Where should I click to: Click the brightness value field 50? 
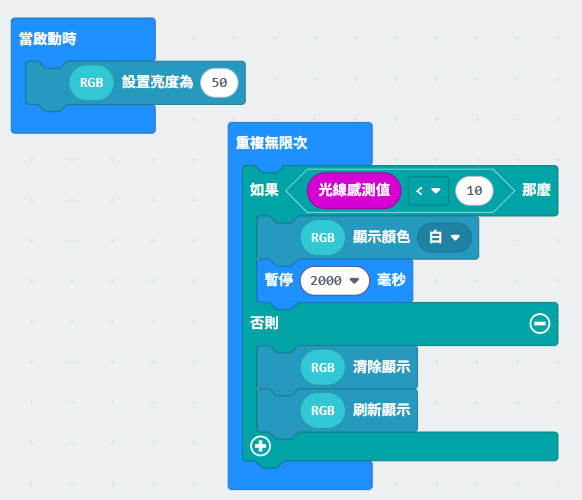pos(219,82)
